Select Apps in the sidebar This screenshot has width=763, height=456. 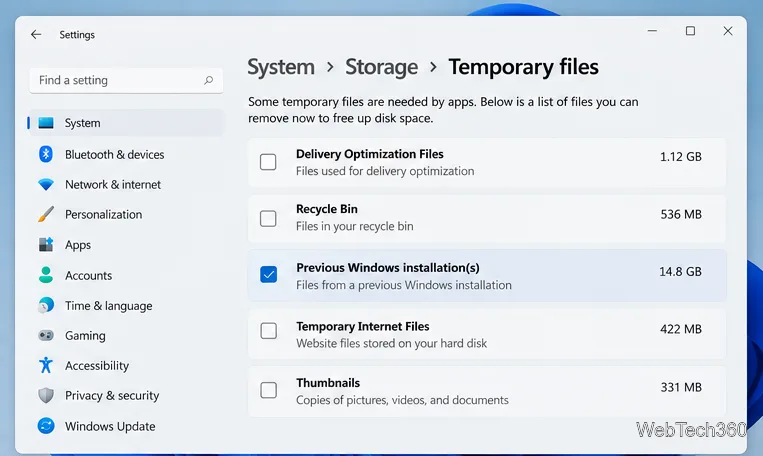point(127,244)
